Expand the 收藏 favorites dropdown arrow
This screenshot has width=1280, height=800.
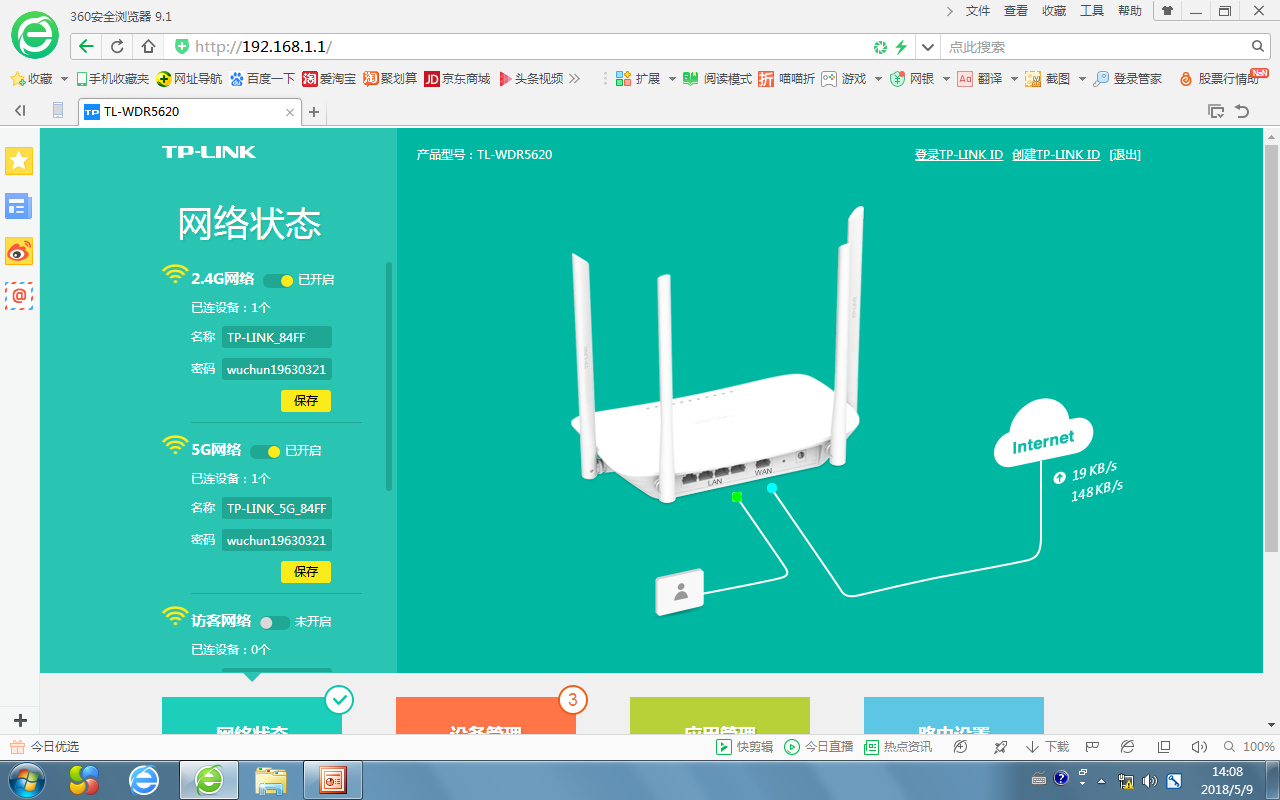pos(65,78)
